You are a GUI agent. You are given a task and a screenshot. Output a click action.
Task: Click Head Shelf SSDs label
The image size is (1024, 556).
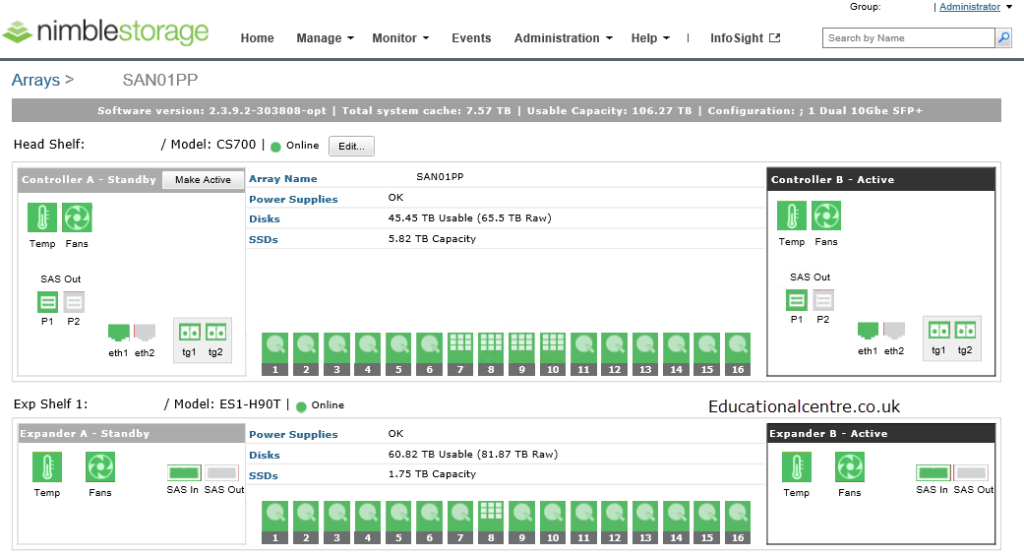click(263, 240)
